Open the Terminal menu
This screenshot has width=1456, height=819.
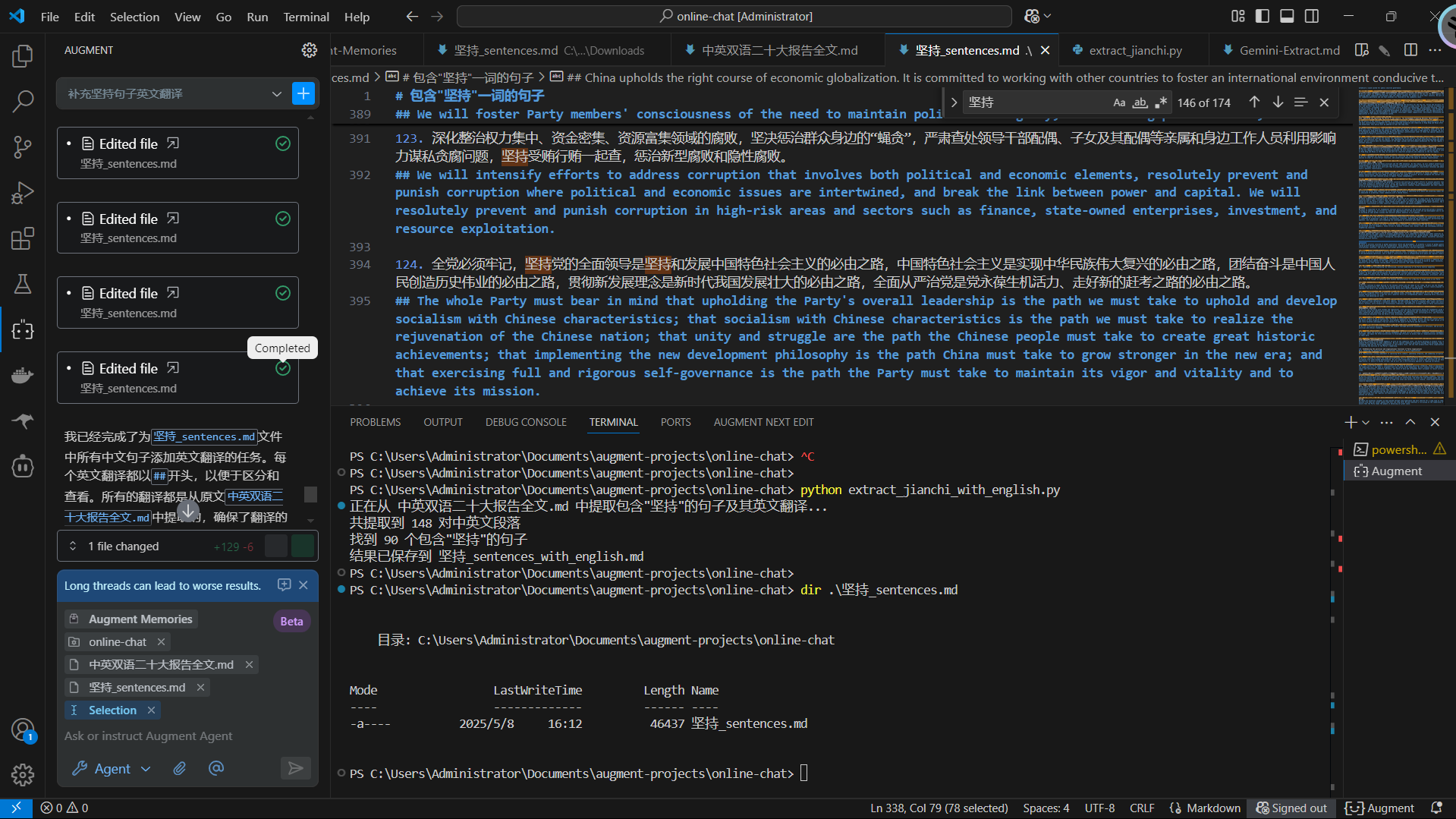point(305,16)
